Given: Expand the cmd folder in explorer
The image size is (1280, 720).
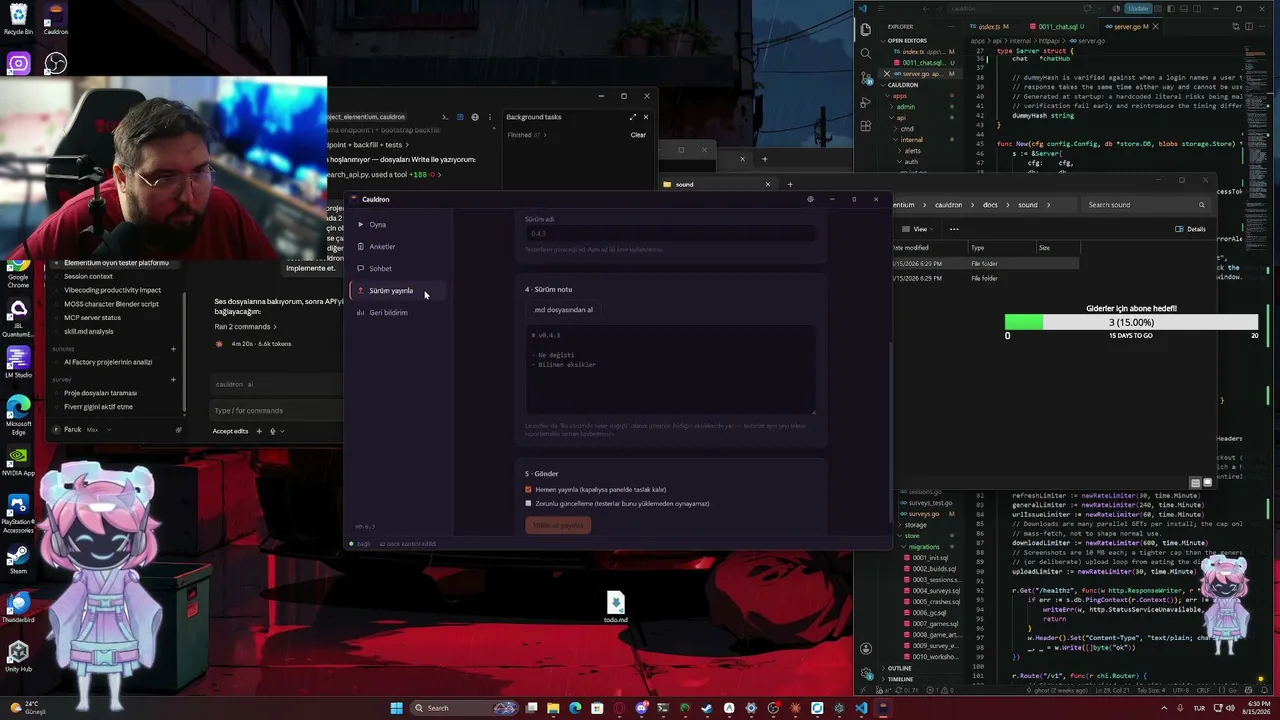Looking at the screenshot, I should pos(906,129).
